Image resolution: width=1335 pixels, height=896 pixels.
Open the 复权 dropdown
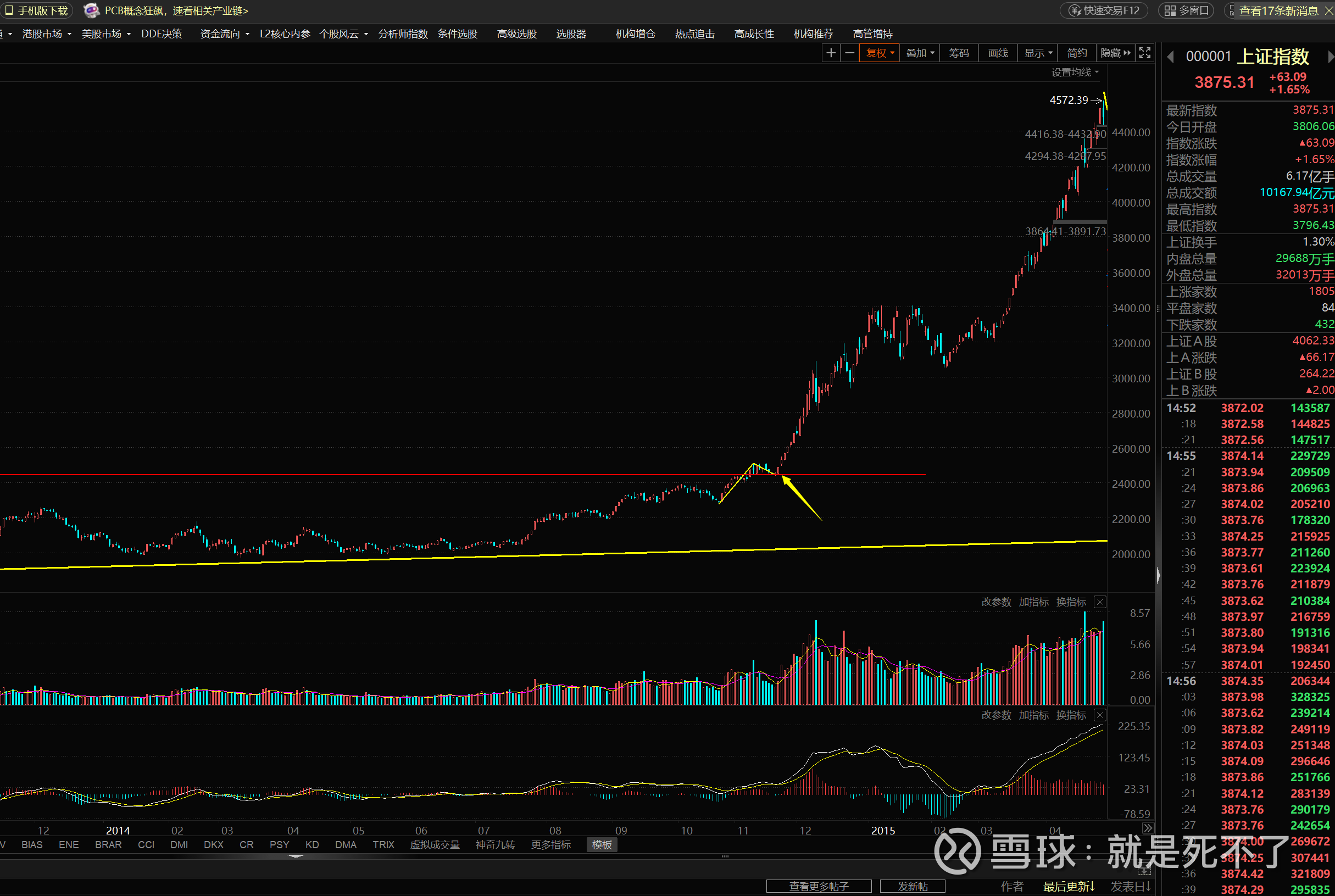[x=880, y=53]
